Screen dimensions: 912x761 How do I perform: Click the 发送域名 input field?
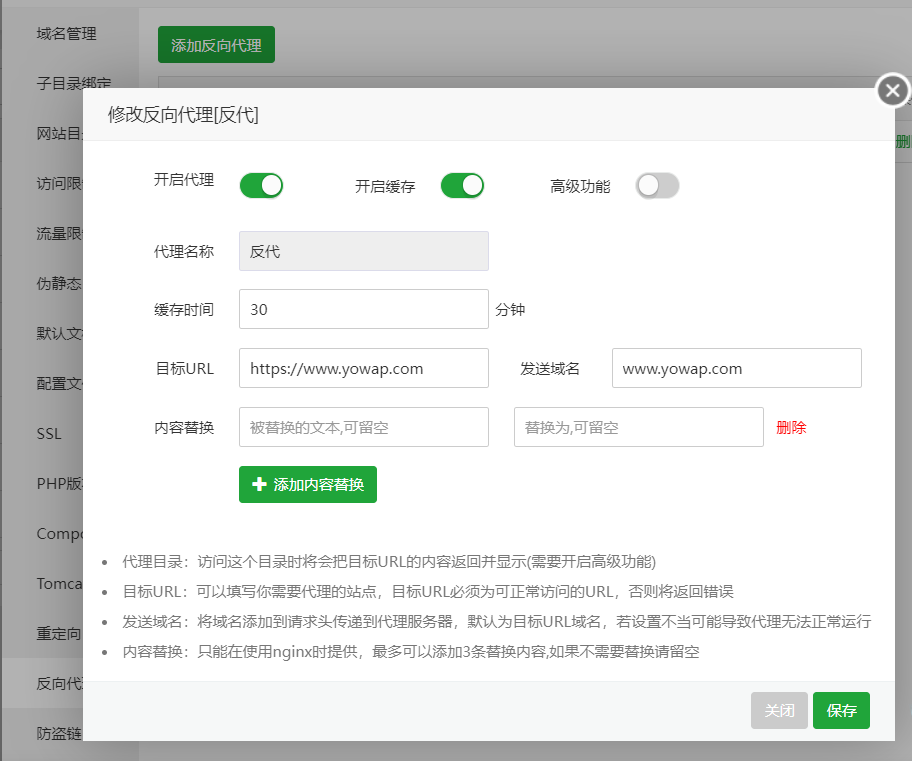736,368
